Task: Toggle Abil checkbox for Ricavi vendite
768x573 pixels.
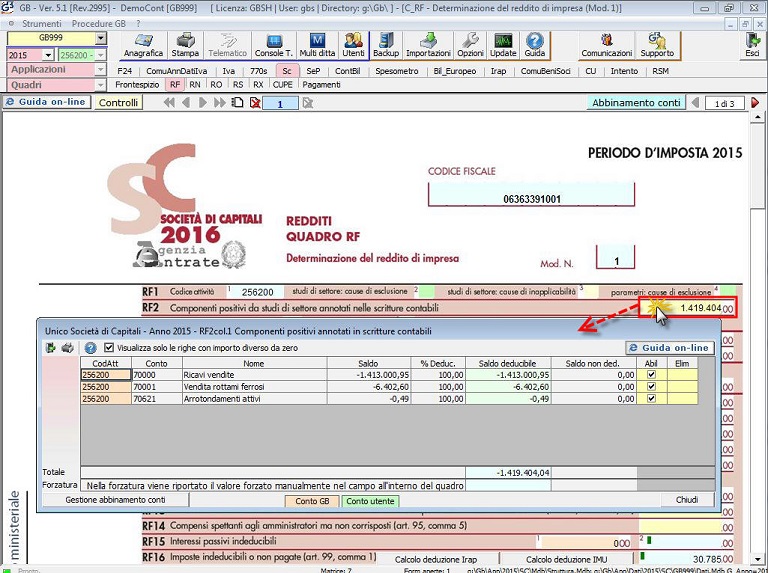Action: click(651, 375)
